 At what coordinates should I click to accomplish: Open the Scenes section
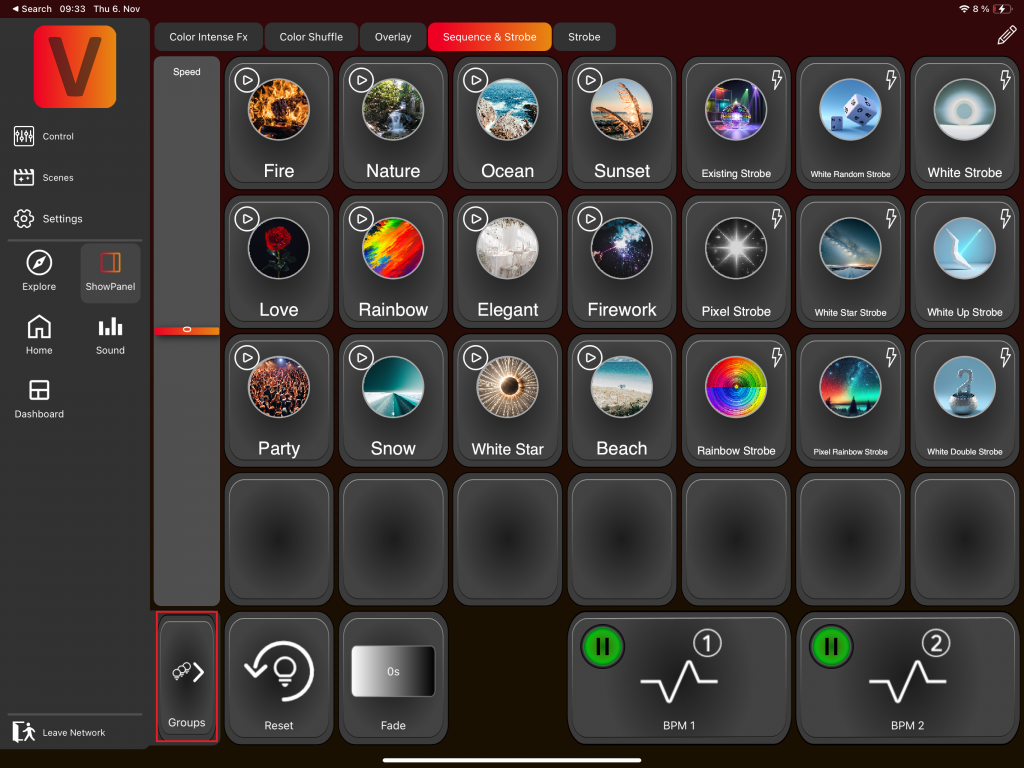(x=45, y=177)
